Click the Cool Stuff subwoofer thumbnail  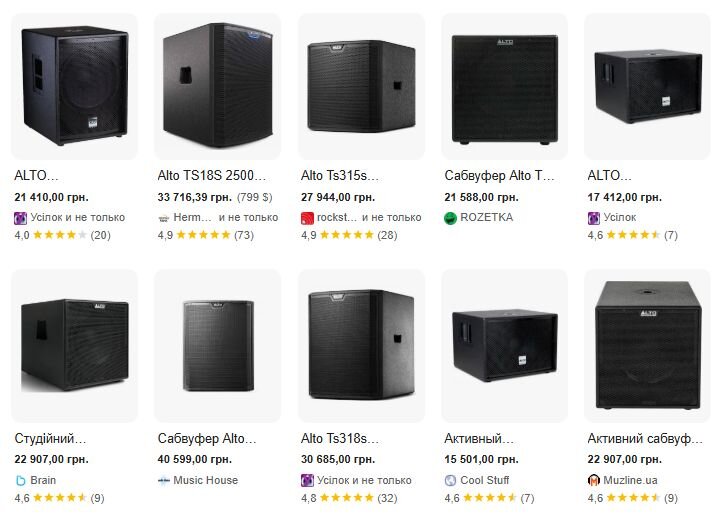pos(504,345)
